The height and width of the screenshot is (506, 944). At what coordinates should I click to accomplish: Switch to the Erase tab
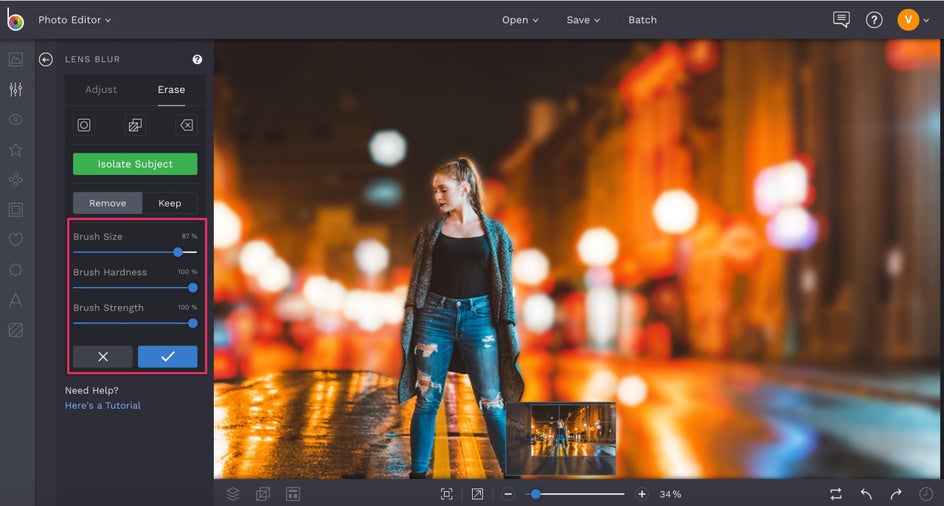click(x=171, y=90)
